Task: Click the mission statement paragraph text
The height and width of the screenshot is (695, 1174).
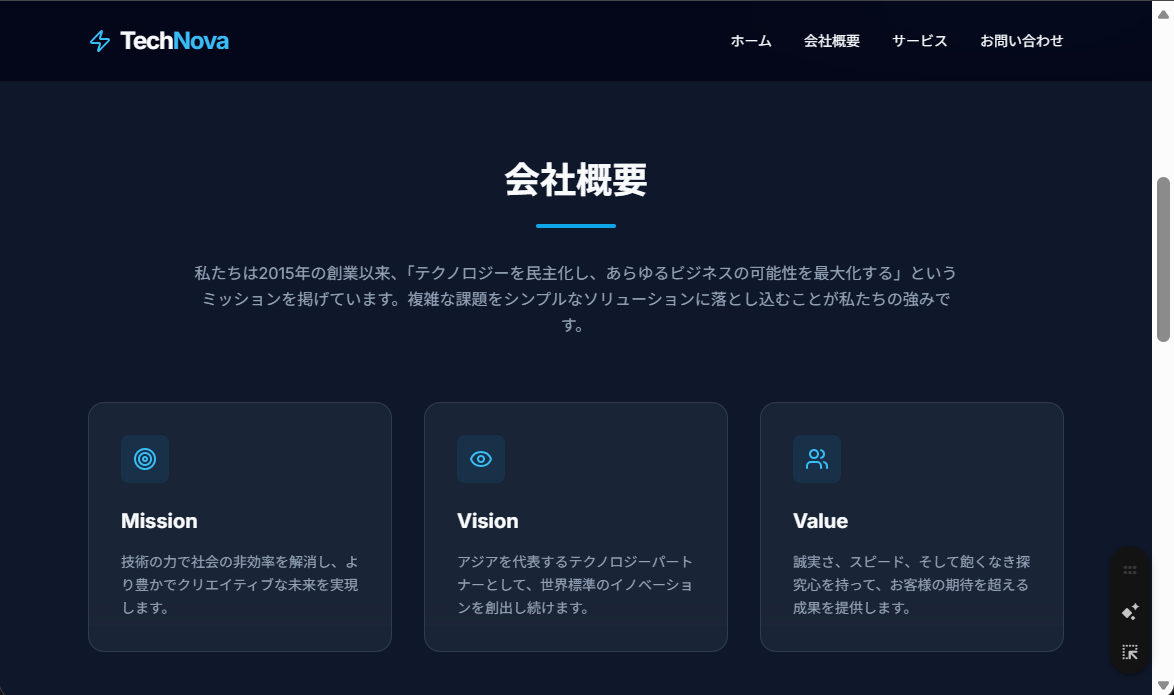Action: (575, 298)
